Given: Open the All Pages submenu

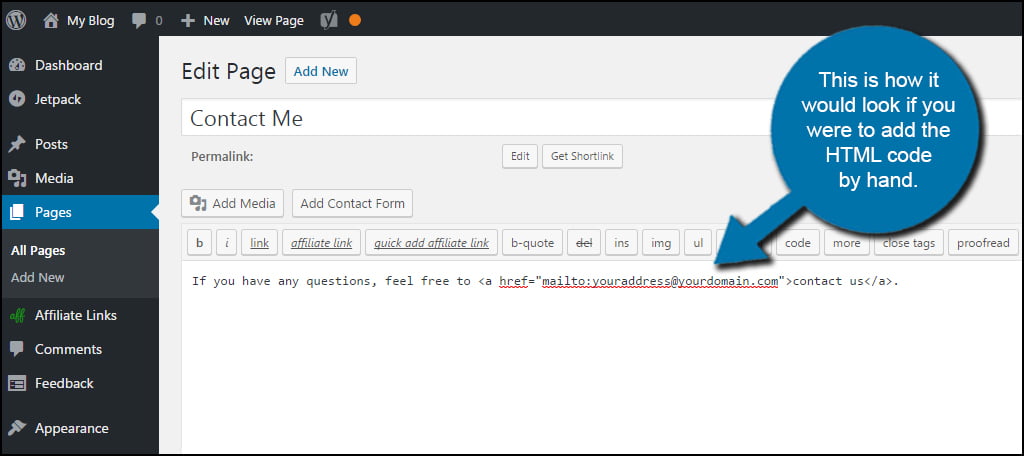Looking at the screenshot, I should click(38, 251).
